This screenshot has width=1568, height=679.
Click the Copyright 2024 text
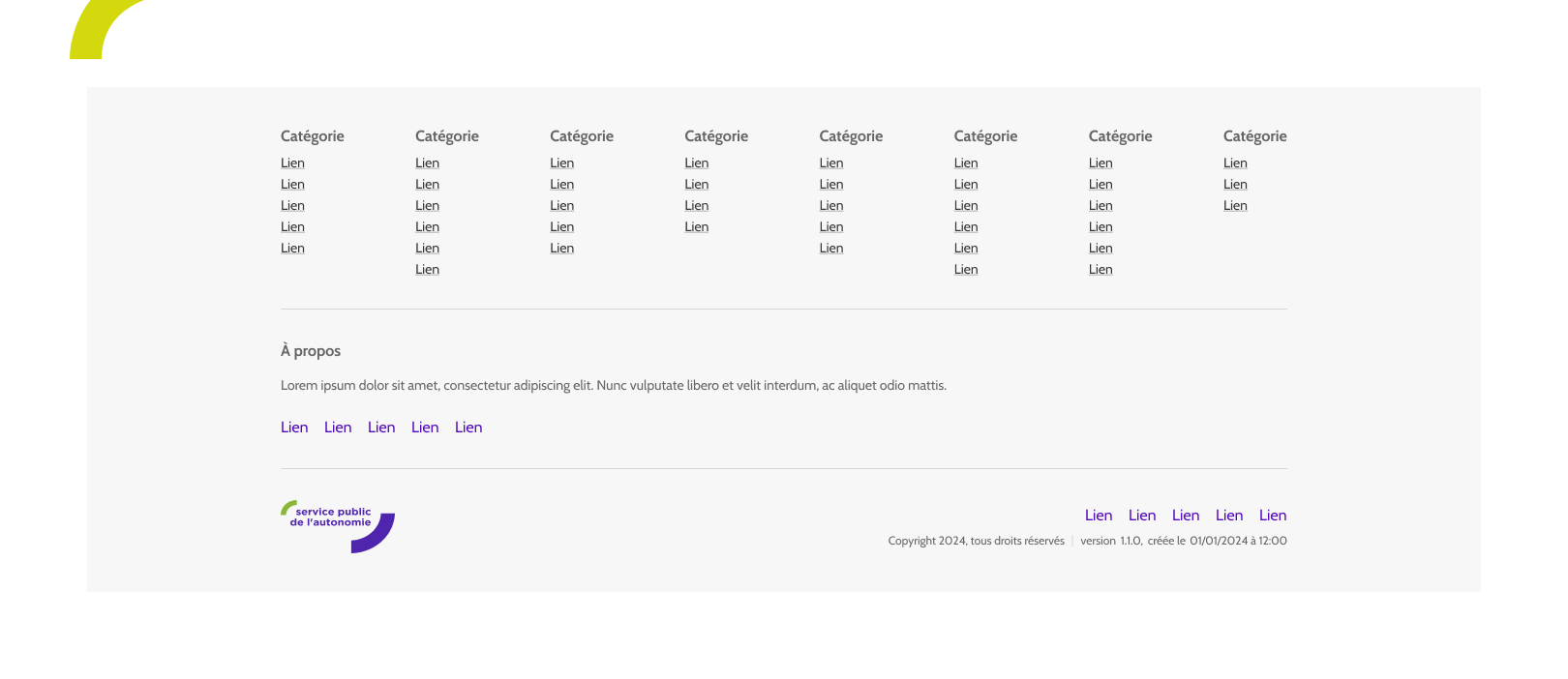[976, 542]
